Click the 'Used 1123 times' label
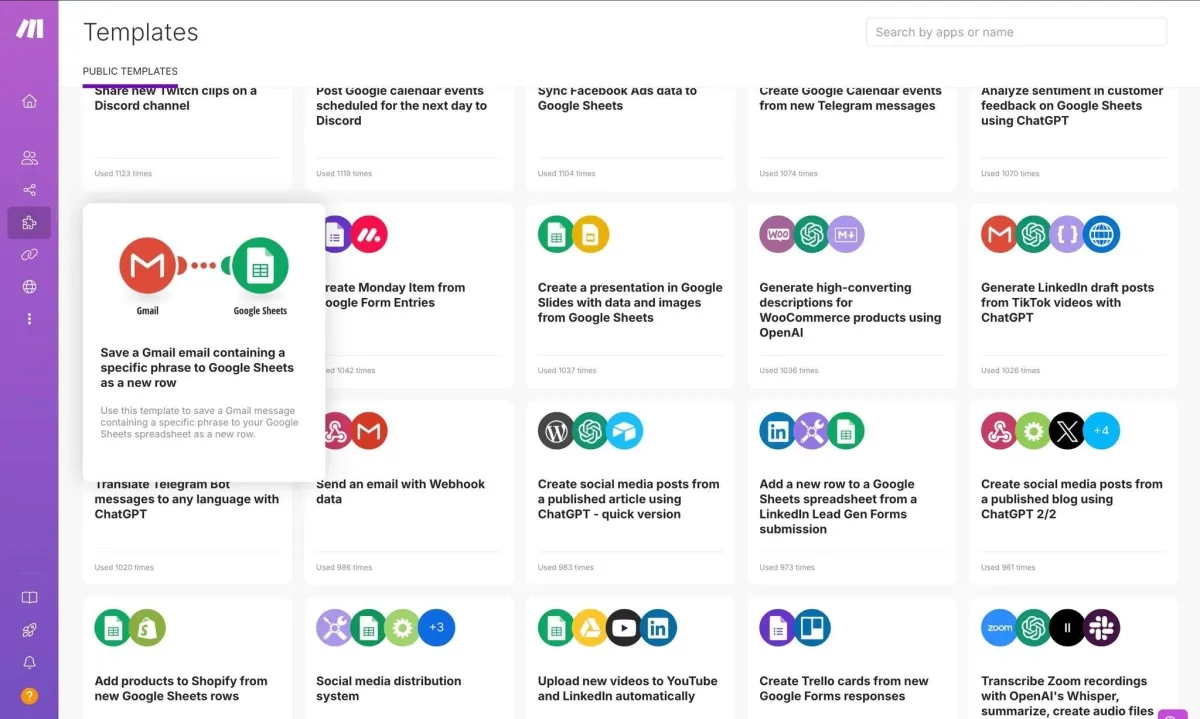This screenshot has height=719, width=1200. click(x=123, y=173)
